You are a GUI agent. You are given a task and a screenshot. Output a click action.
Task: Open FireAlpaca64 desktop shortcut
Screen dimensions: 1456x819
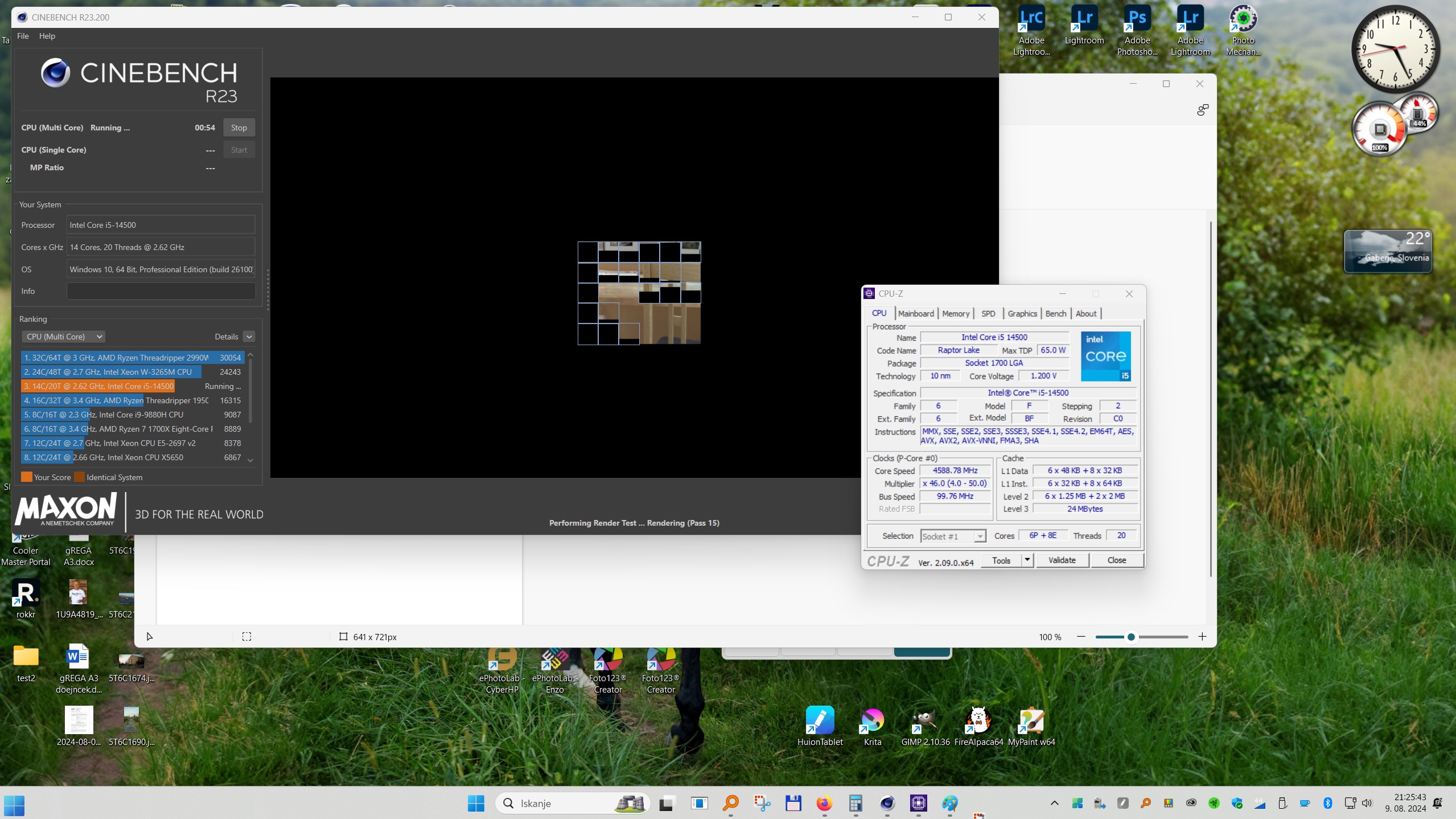click(x=978, y=727)
